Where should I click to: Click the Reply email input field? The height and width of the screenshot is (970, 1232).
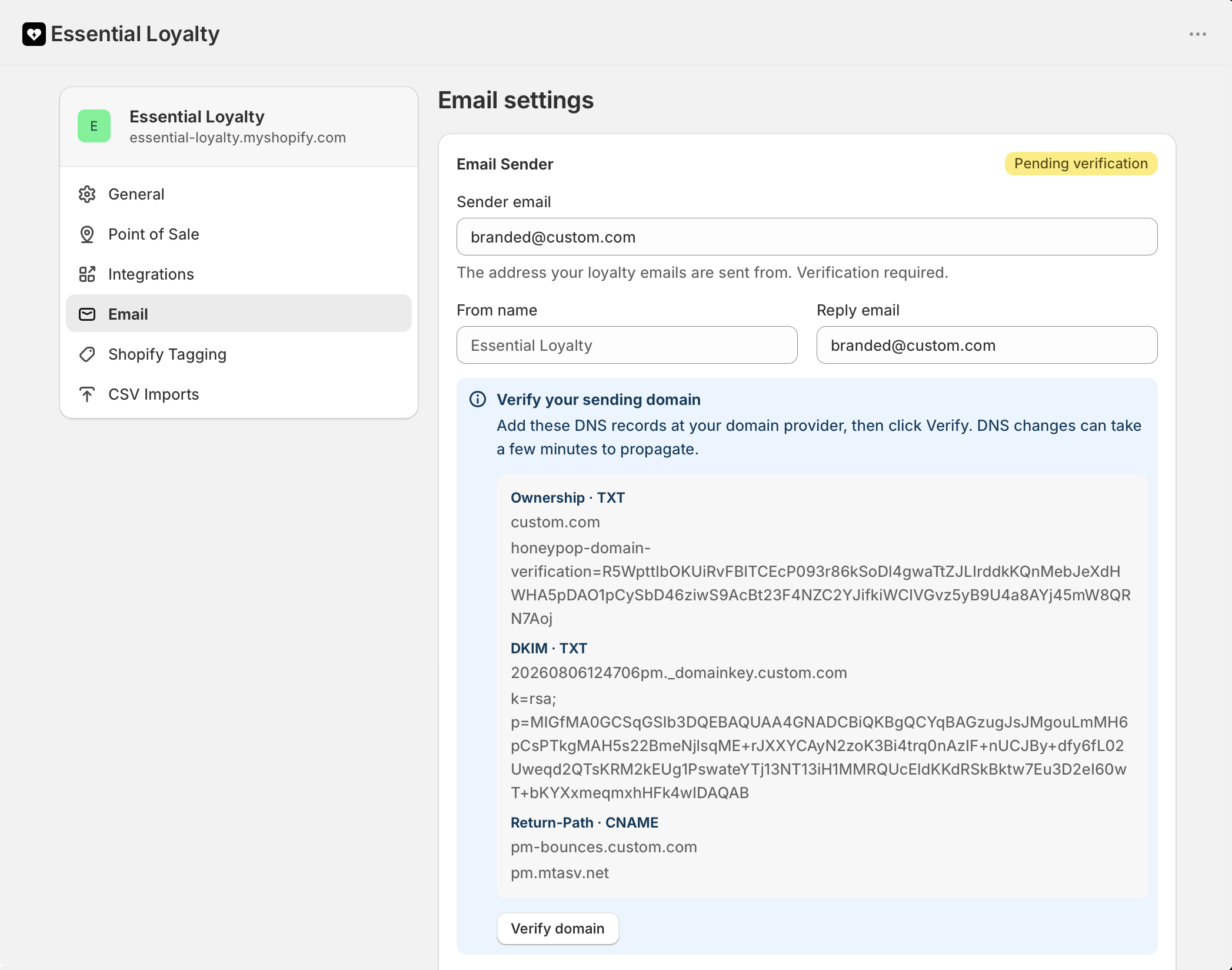pyautogui.click(x=987, y=345)
